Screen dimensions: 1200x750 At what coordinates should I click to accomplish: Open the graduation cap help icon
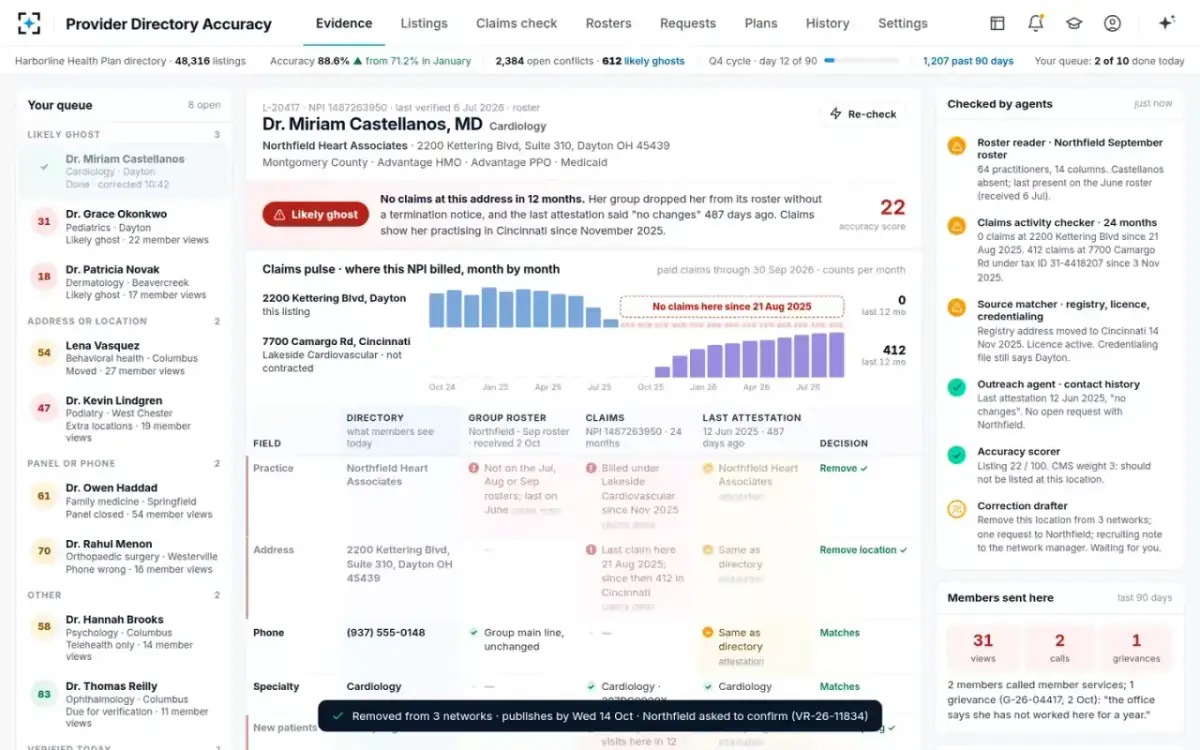1074,24
